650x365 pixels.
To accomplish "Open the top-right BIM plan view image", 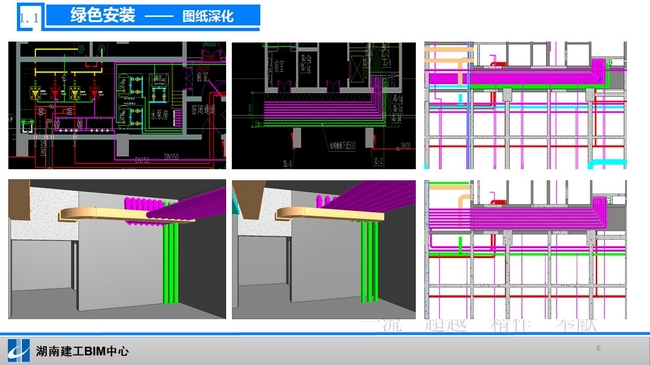I will click(526, 105).
